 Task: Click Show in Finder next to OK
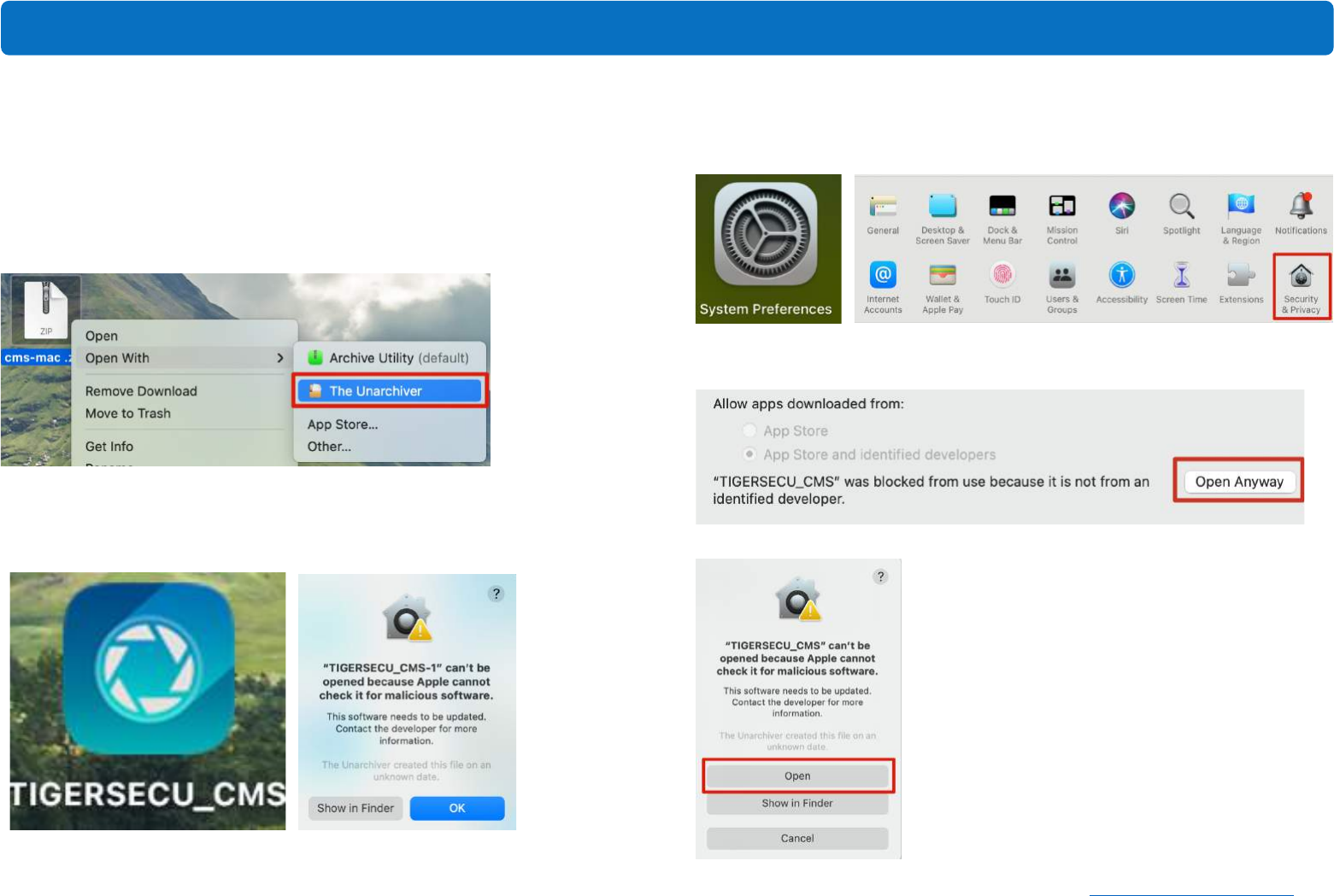[x=356, y=808]
